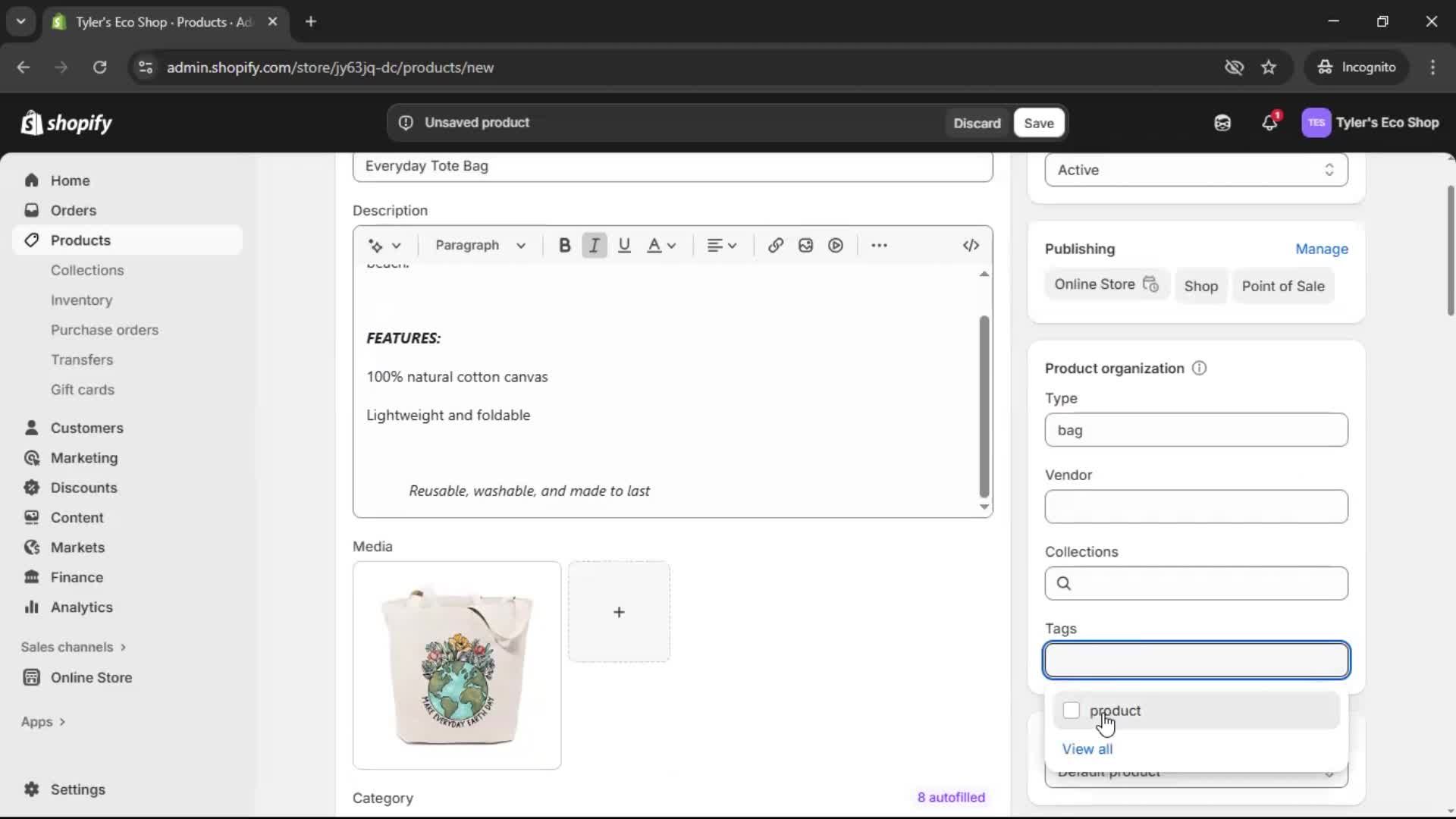This screenshot has width=1456, height=819.
Task: Open the text color picker dropdown
Action: 661,245
